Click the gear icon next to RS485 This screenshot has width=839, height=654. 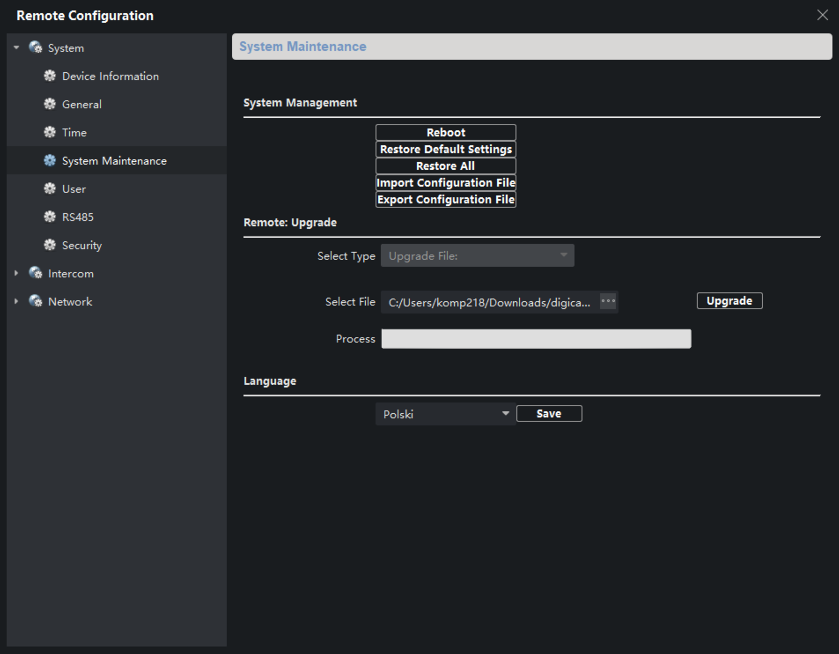(50, 217)
